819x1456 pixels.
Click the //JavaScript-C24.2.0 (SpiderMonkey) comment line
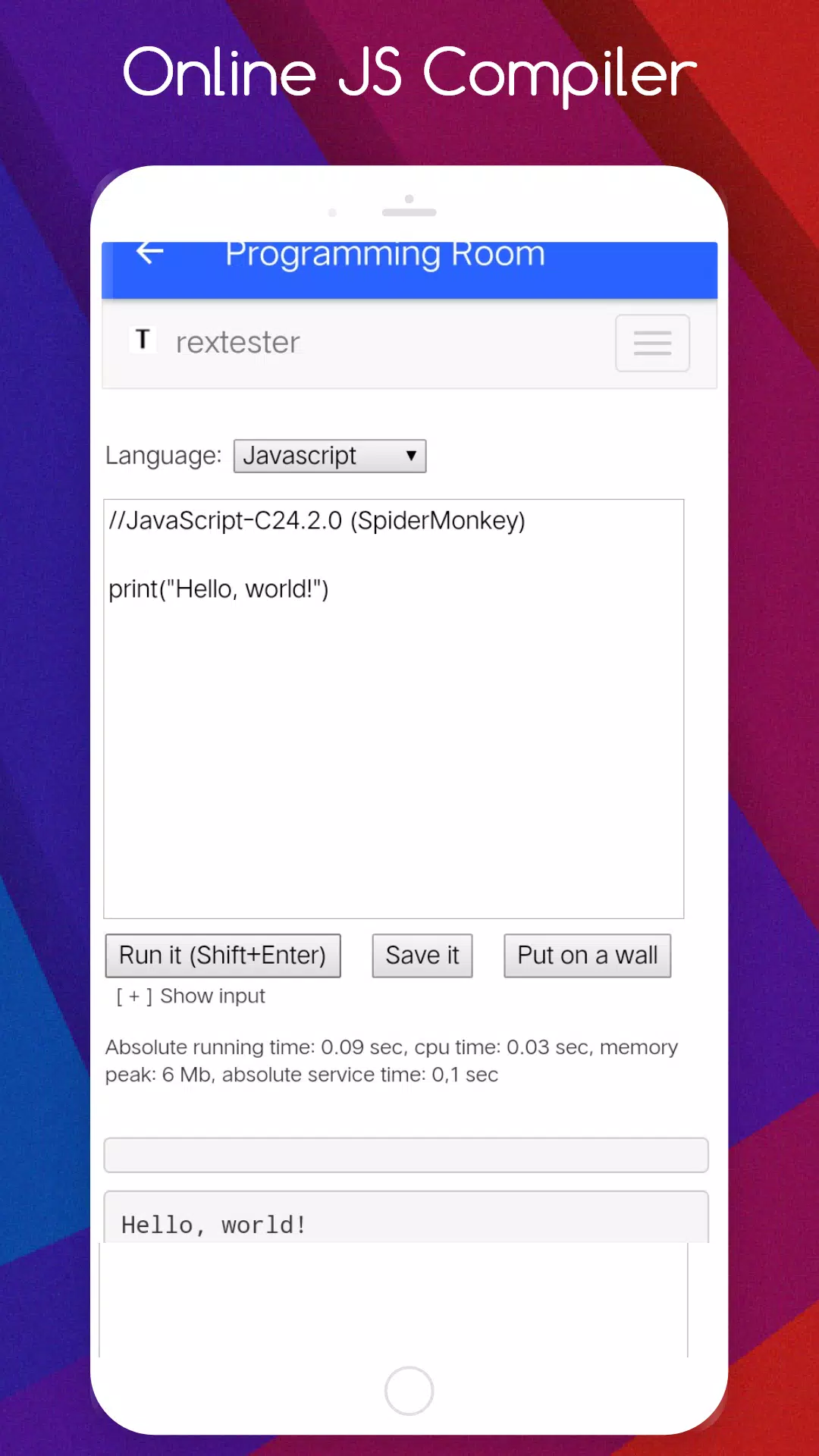coord(317,521)
